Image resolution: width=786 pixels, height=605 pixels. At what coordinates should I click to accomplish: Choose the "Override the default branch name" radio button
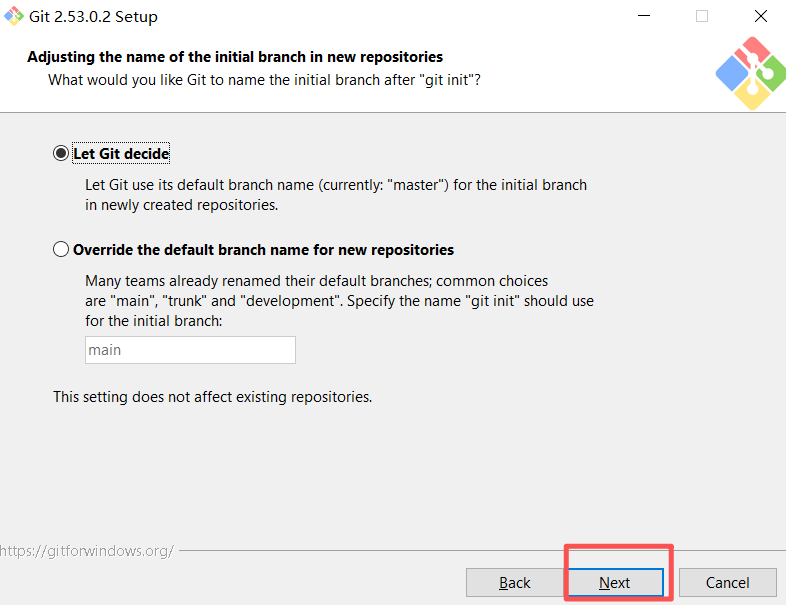[62, 250]
